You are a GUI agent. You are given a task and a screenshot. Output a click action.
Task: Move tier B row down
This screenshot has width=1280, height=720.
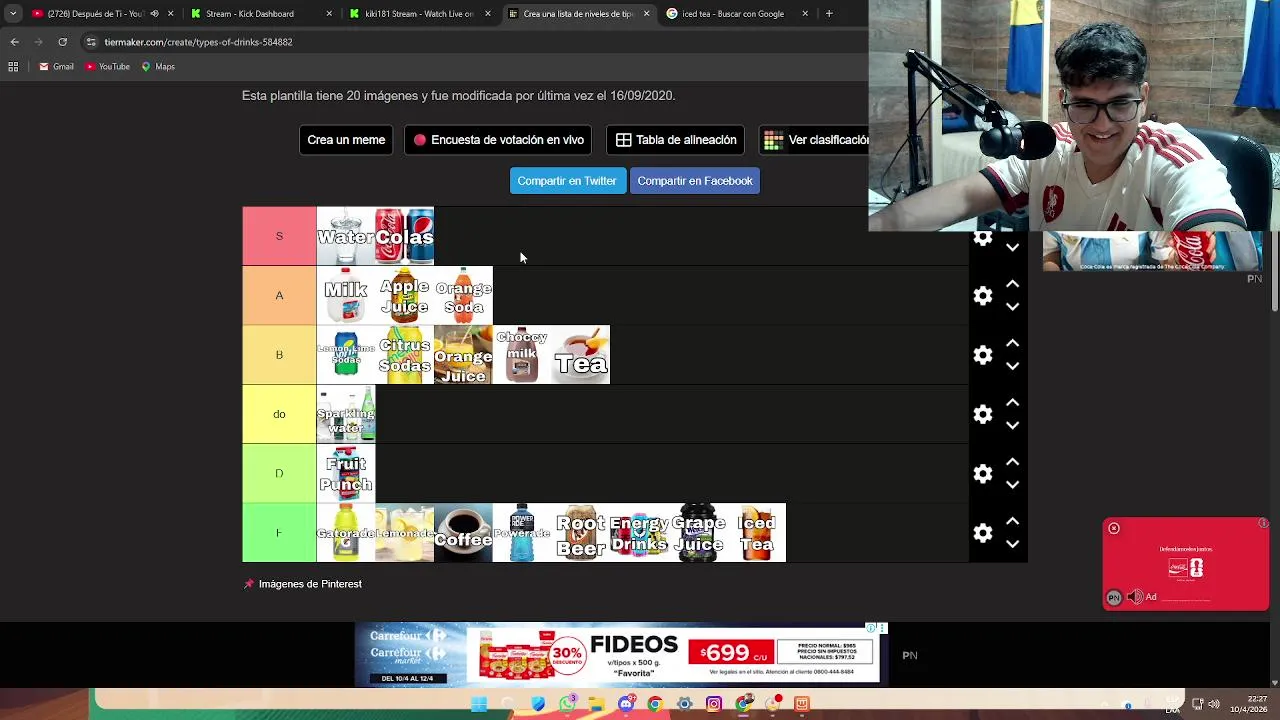click(1012, 366)
